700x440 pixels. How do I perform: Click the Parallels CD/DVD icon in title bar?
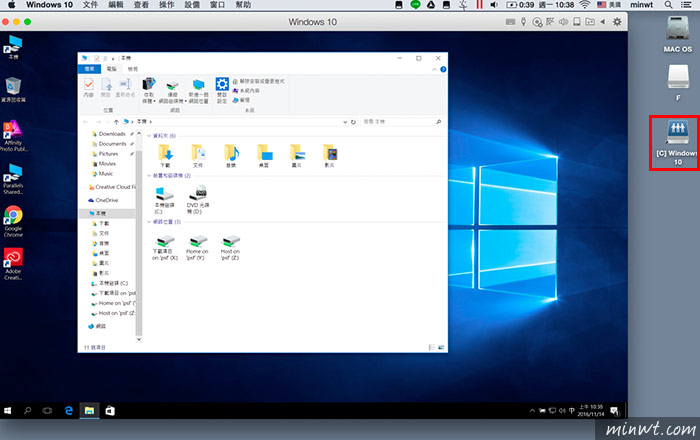coord(537,21)
